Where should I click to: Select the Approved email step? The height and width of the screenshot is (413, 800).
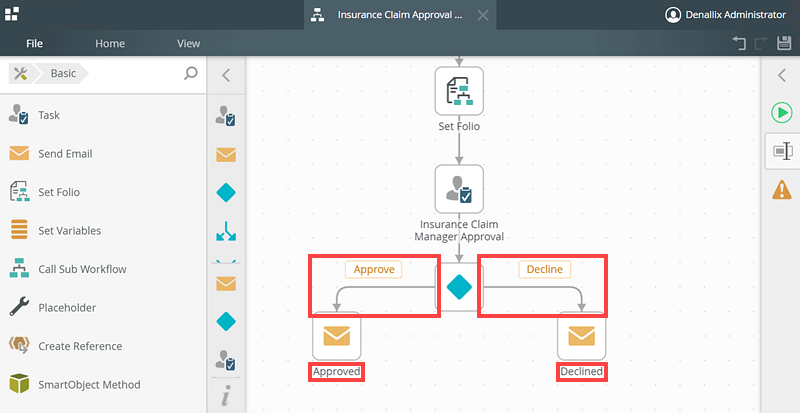(336, 336)
